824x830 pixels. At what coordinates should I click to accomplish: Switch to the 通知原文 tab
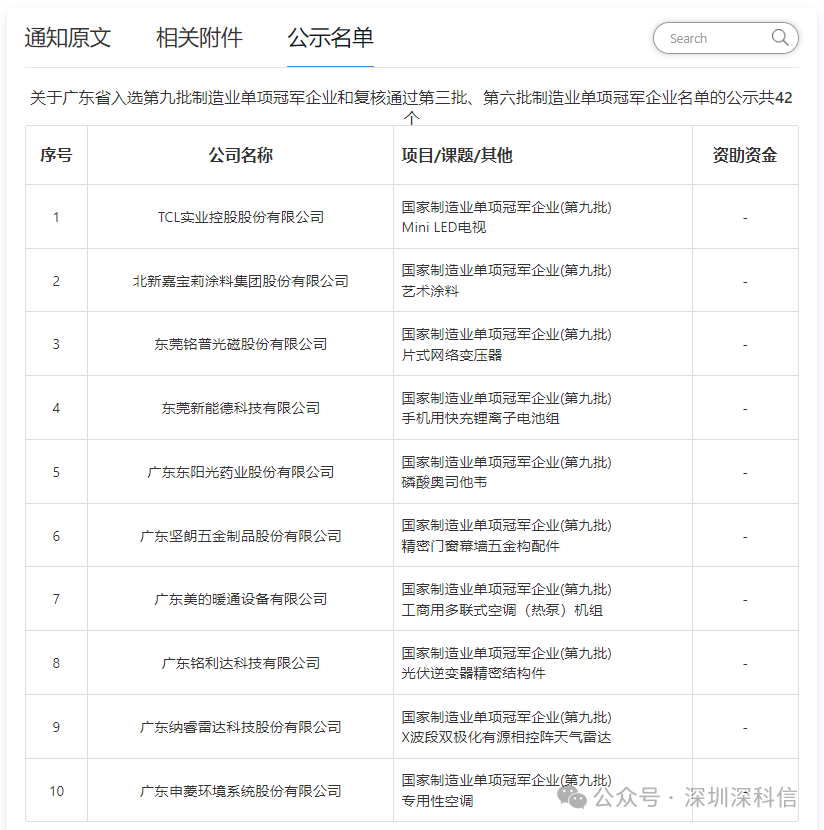[68, 38]
